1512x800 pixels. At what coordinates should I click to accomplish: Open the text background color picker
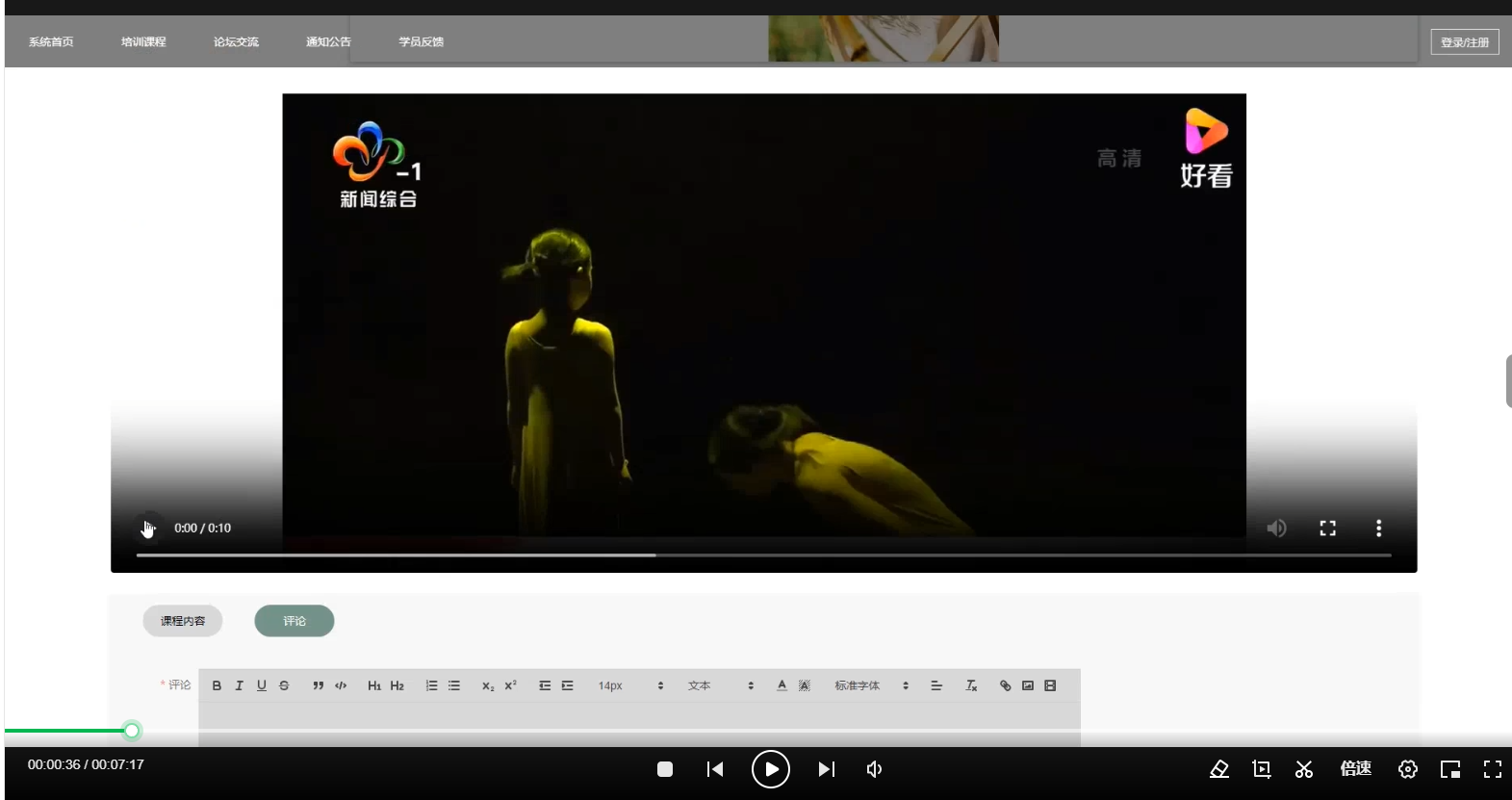pos(805,685)
